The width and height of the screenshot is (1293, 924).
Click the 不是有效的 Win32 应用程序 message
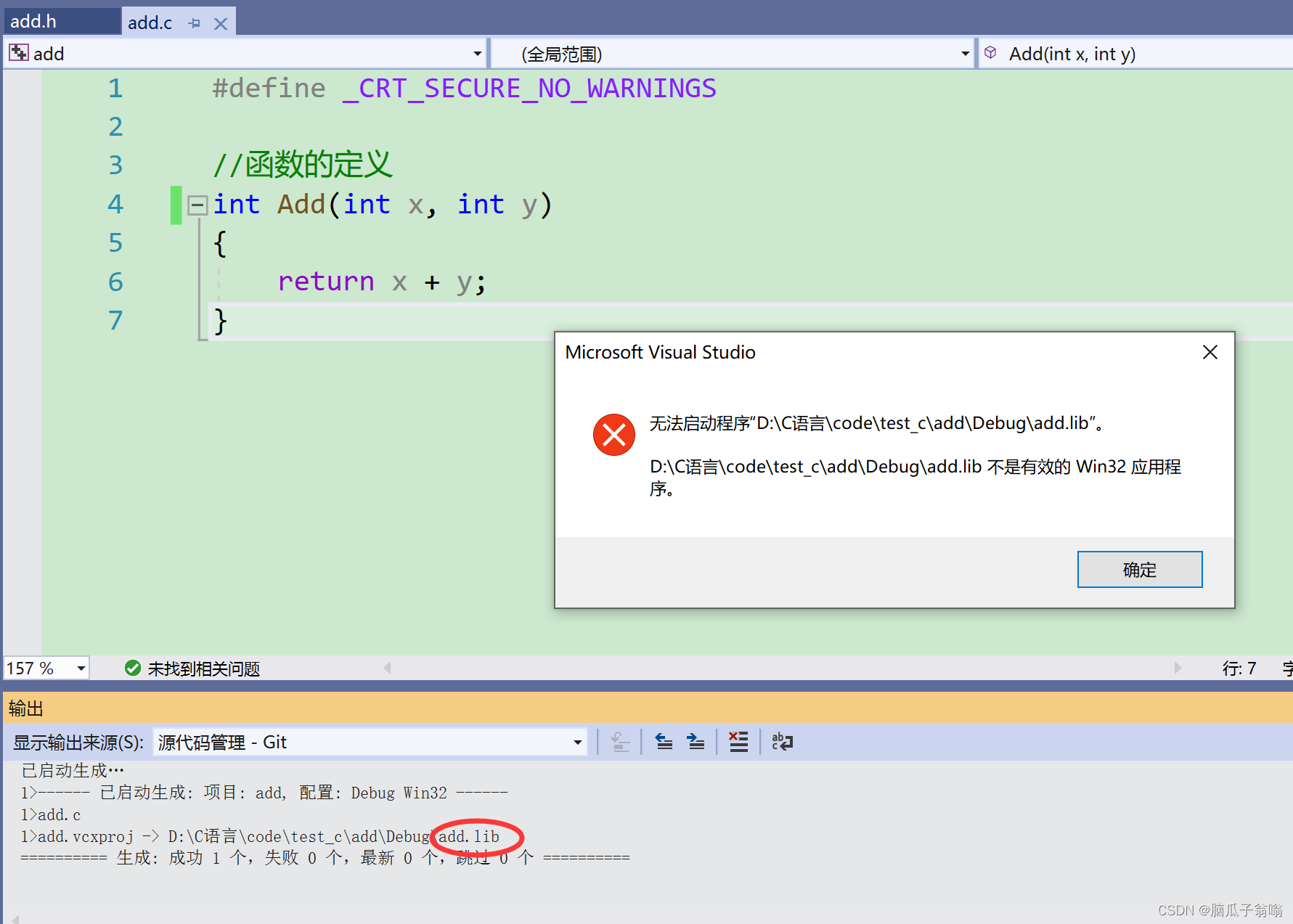coord(915,477)
